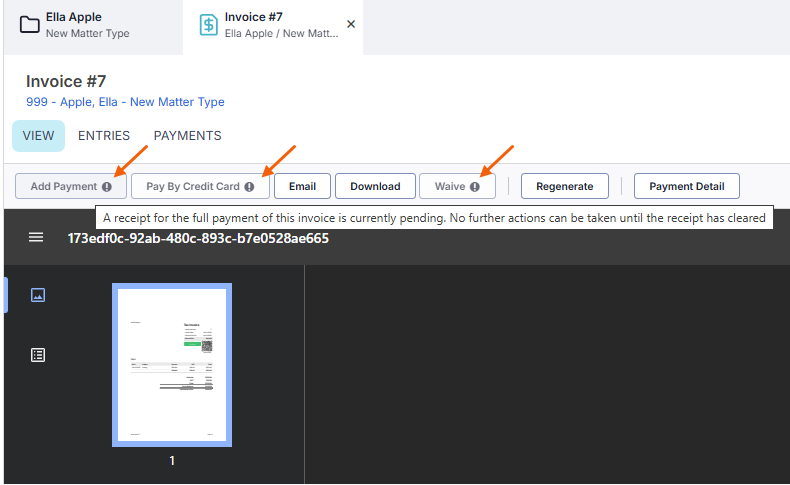Viewport: 790px width, 485px height.
Task: Select the Invoice #7 tab
Action: (273, 25)
